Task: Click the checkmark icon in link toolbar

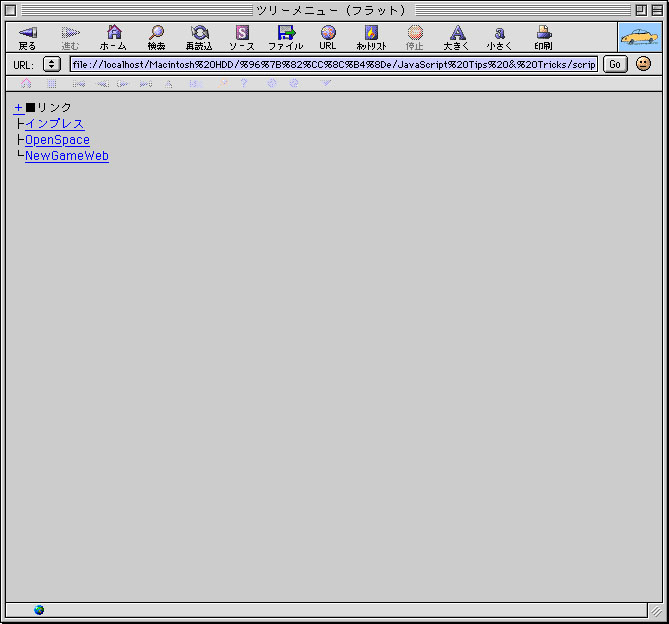Action: tap(326, 83)
